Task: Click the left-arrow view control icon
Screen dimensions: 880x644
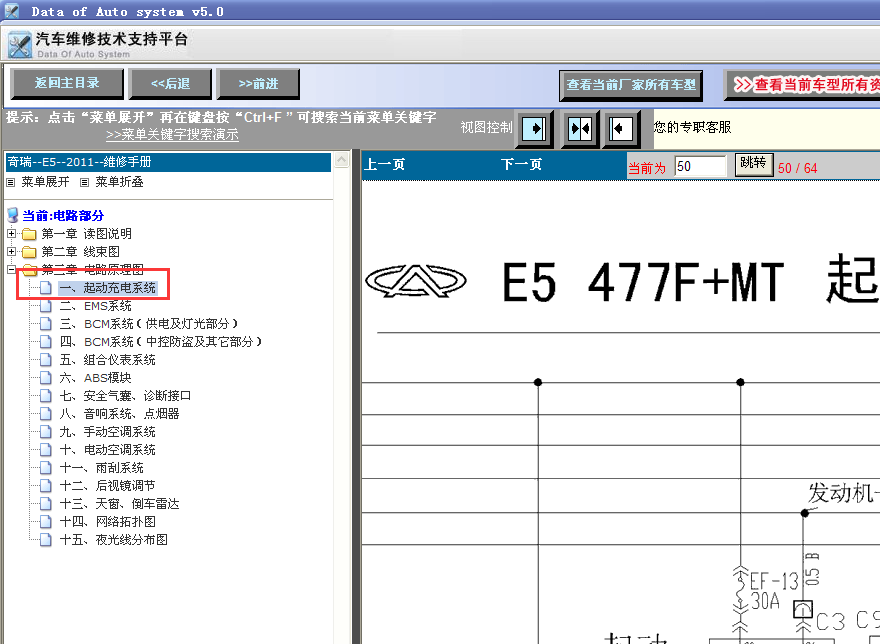Action: pos(621,129)
